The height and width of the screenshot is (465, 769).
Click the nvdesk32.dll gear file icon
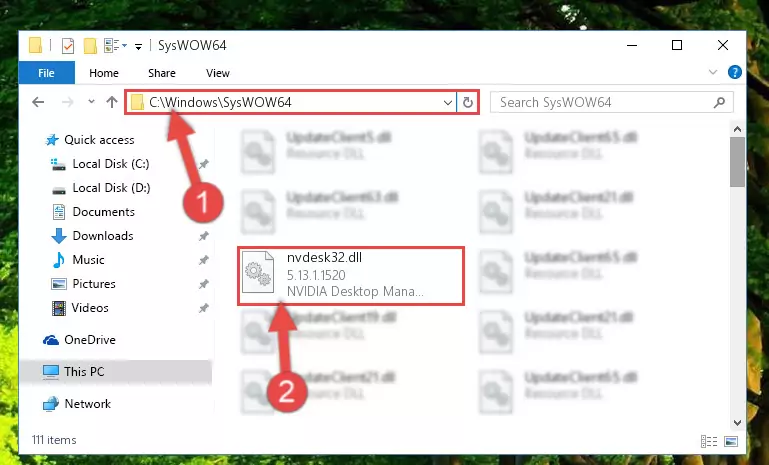[x=258, y=272]
